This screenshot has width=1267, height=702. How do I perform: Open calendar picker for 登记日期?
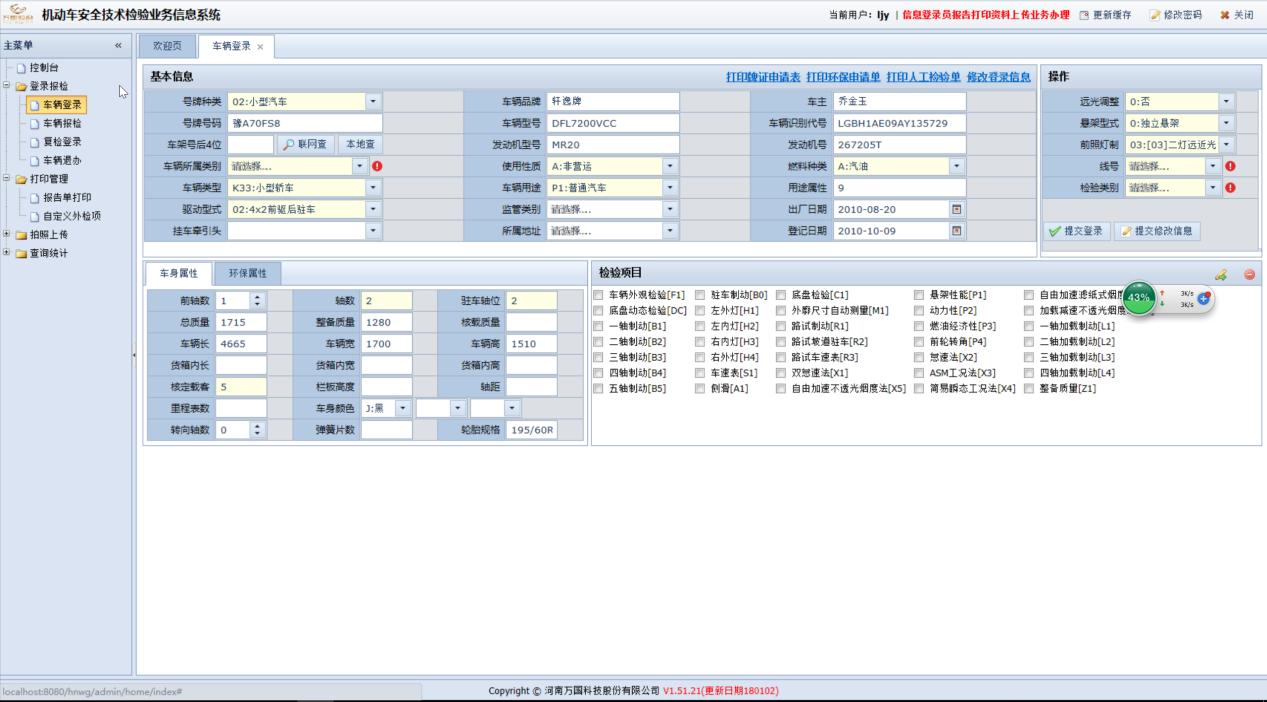pyautogui.click(x=956, y=231)
